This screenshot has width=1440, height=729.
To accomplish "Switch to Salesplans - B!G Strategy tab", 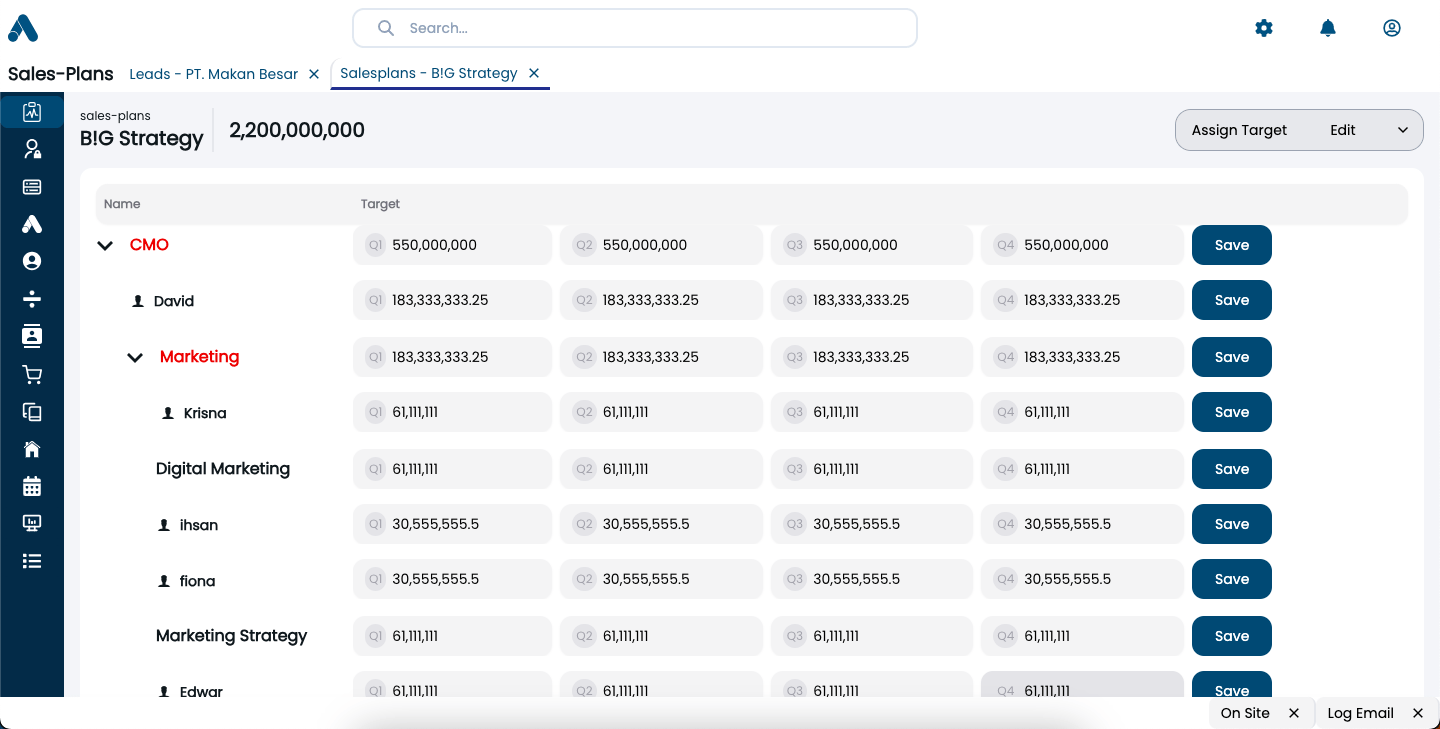I will [x=429, y=73].
